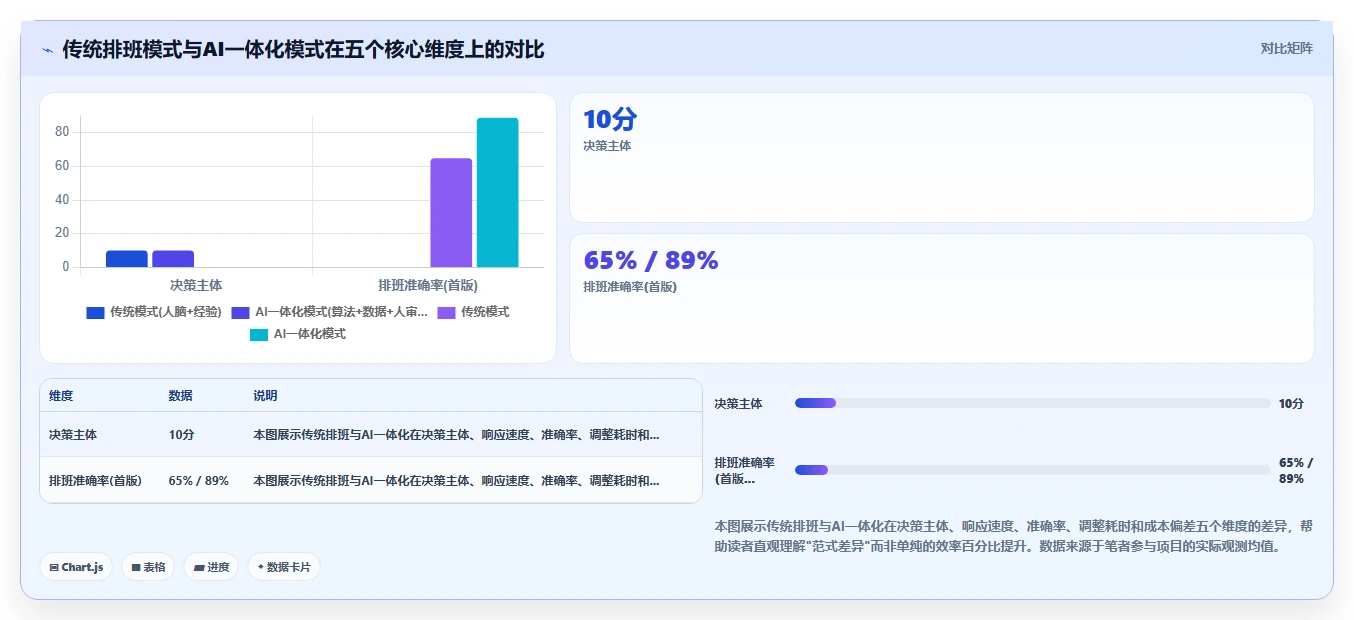1354x620 pixels.
Task: Select the 排班准确率(首版) table cell
Action: [95, 480]
